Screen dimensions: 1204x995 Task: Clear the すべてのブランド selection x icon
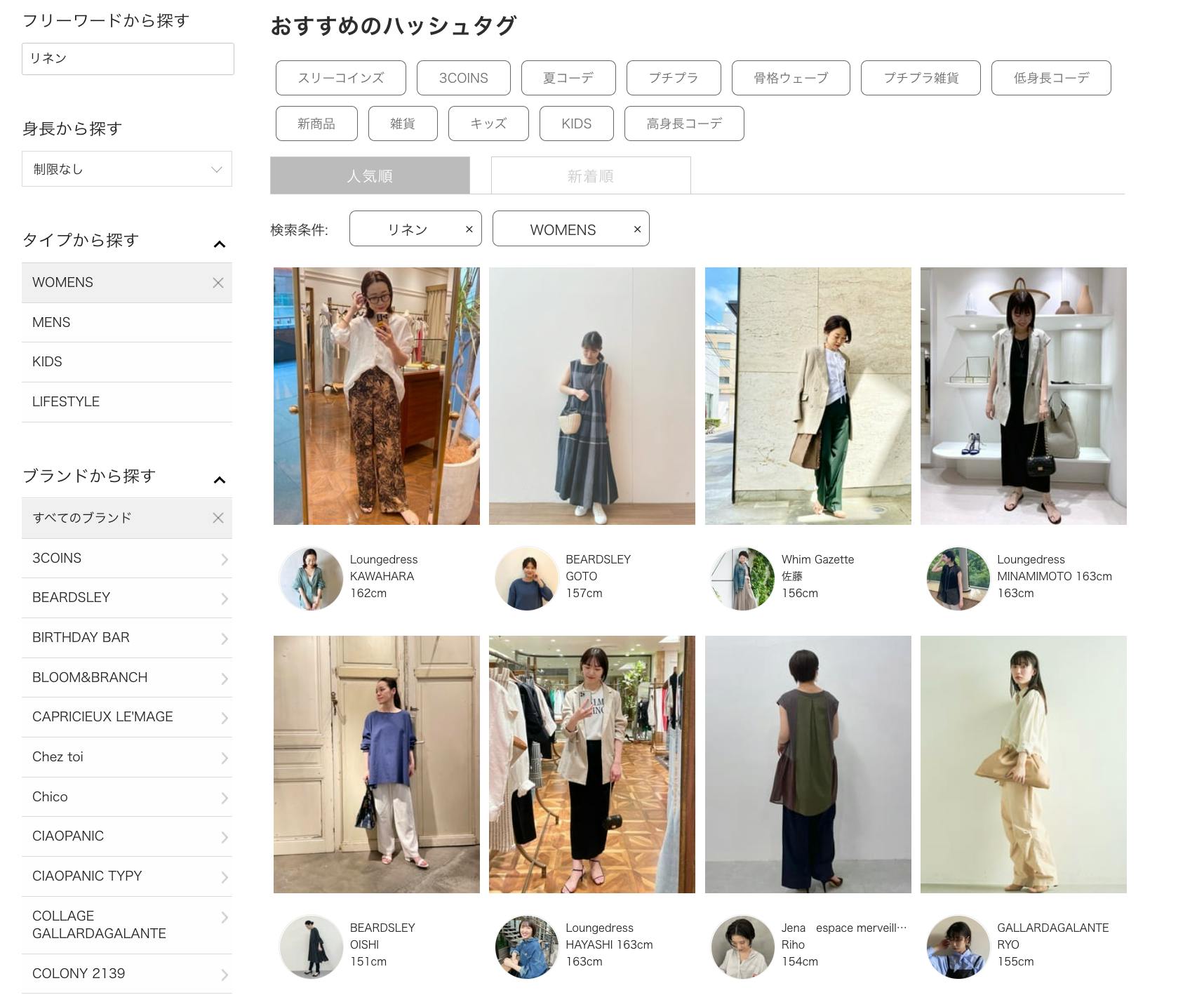point(218,518)
